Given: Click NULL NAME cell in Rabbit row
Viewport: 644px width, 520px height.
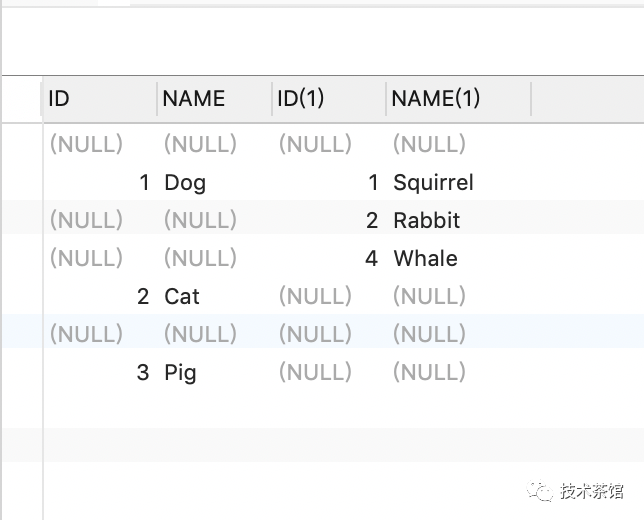Looking at the screenshot, I should [200, 220].
